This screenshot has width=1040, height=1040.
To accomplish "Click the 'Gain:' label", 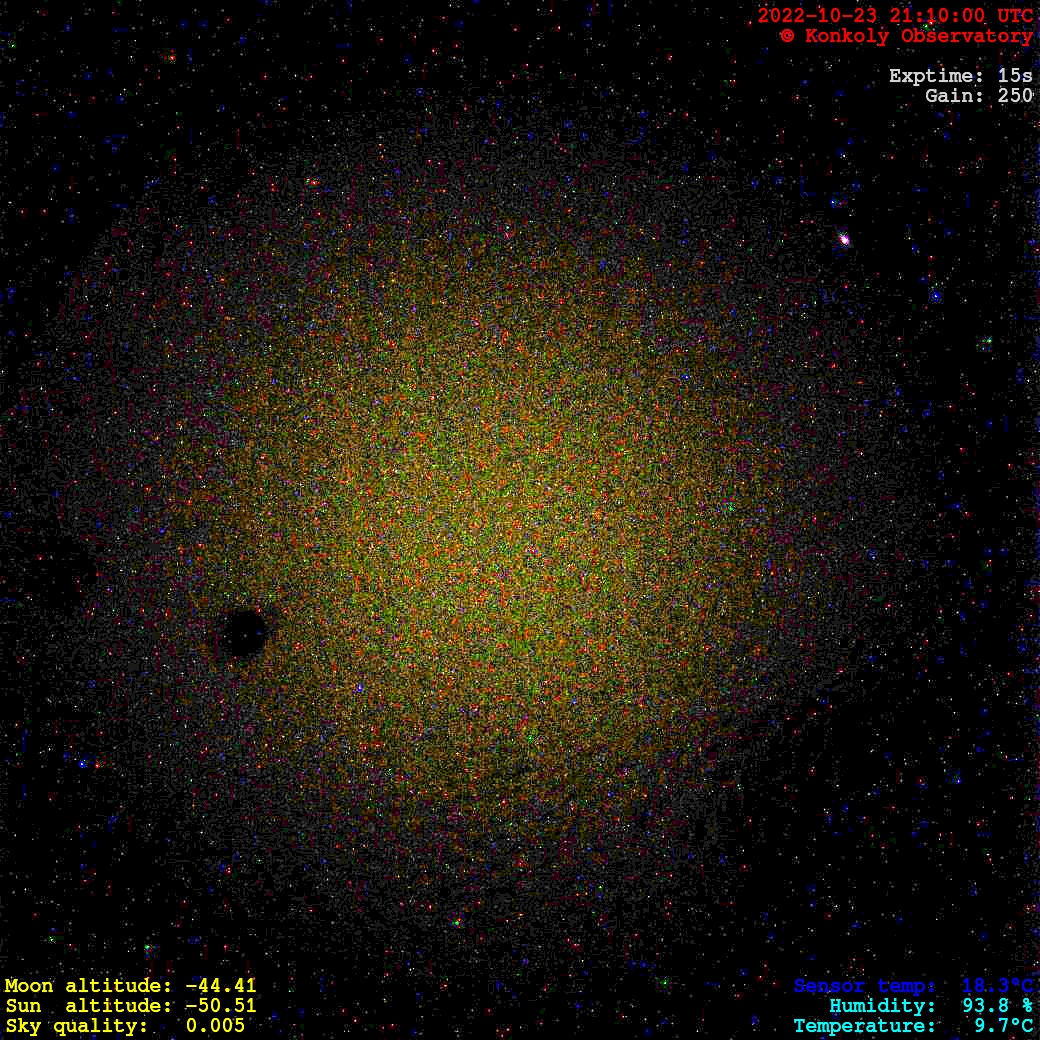I will coord(956,96).
